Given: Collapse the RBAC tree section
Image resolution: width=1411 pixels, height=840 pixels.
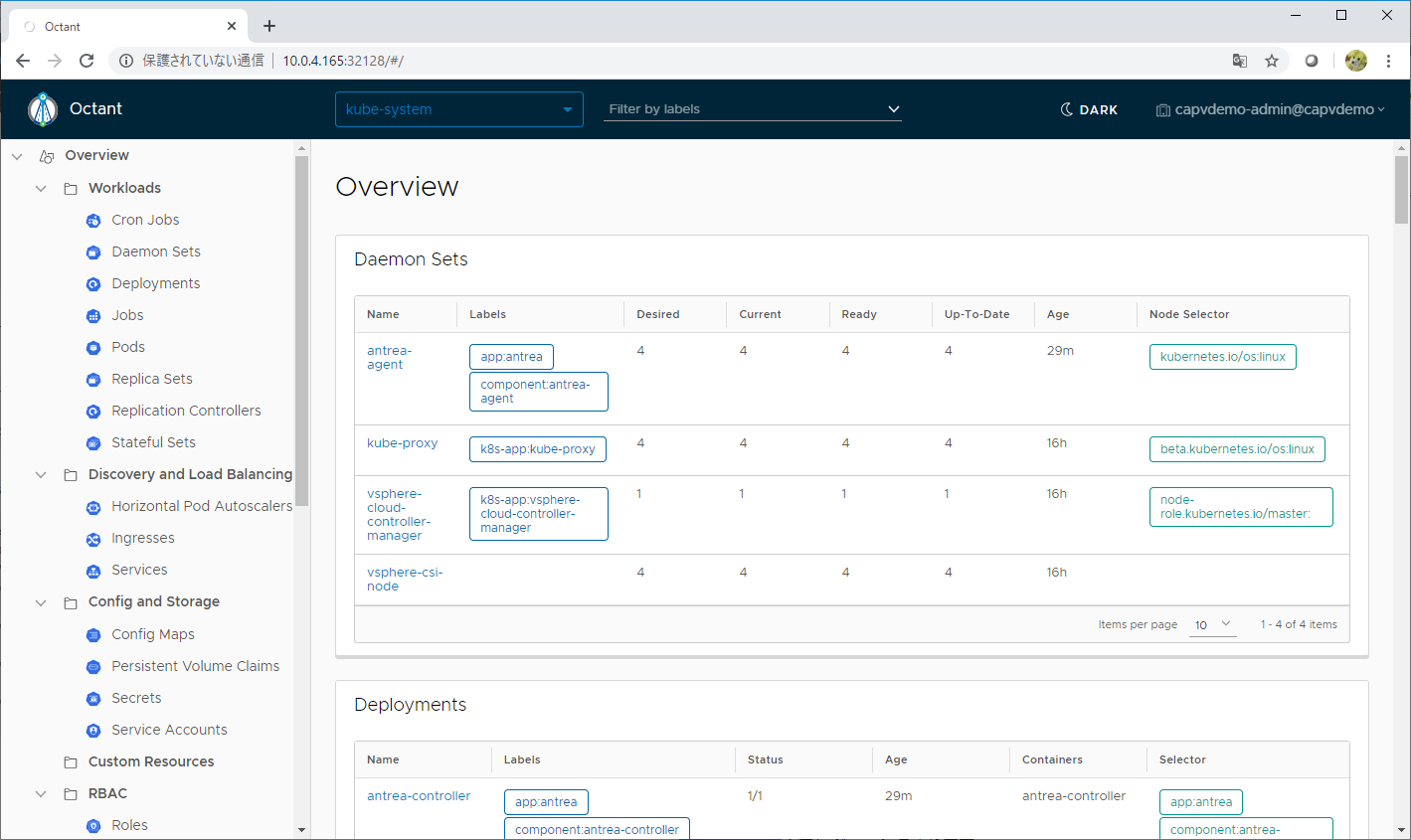Looking at the screenshot, I should tap(41, 793).
